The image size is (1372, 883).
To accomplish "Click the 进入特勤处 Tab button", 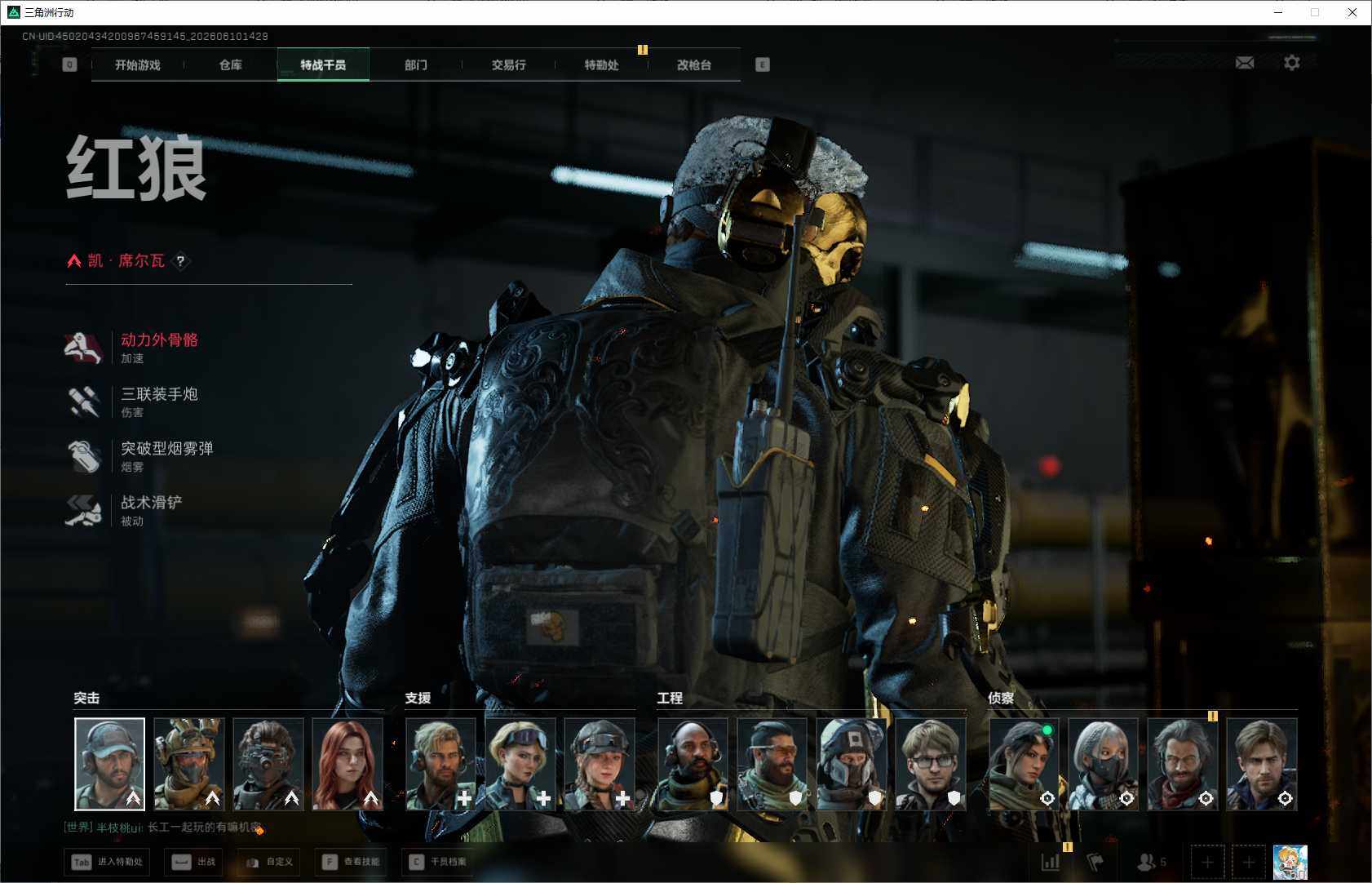I will point(107,862).
